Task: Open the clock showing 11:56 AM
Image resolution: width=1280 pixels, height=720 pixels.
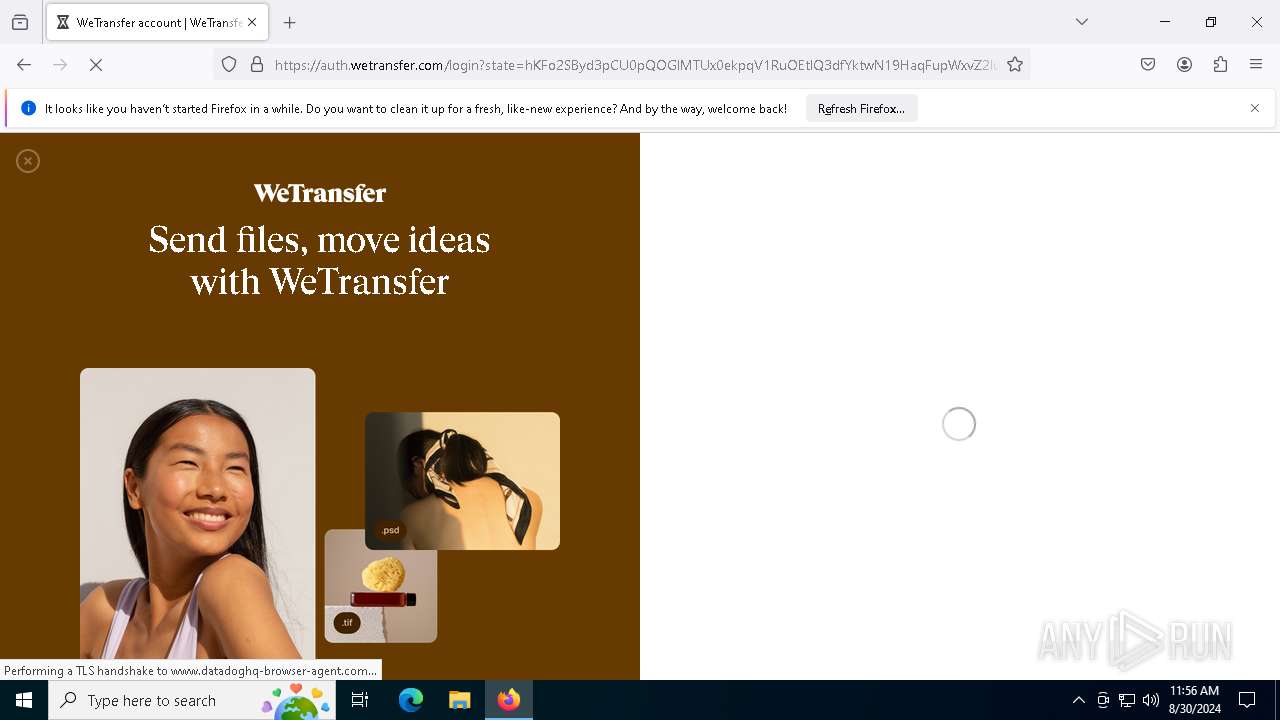Action: [x=1194, y=700]
